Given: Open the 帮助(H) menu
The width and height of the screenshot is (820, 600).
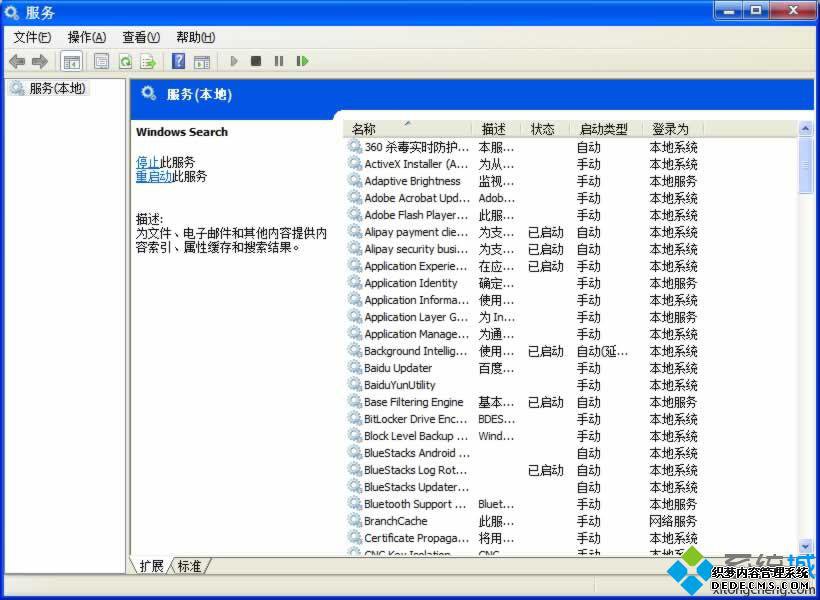Looking at the screenshot, I should (x=196, y=37).
